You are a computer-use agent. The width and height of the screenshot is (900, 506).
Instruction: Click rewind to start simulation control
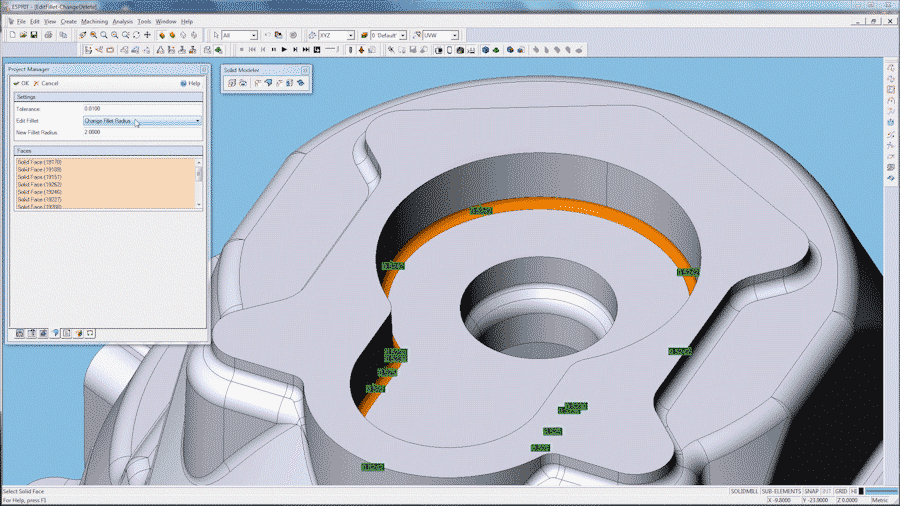pos(252,50)
